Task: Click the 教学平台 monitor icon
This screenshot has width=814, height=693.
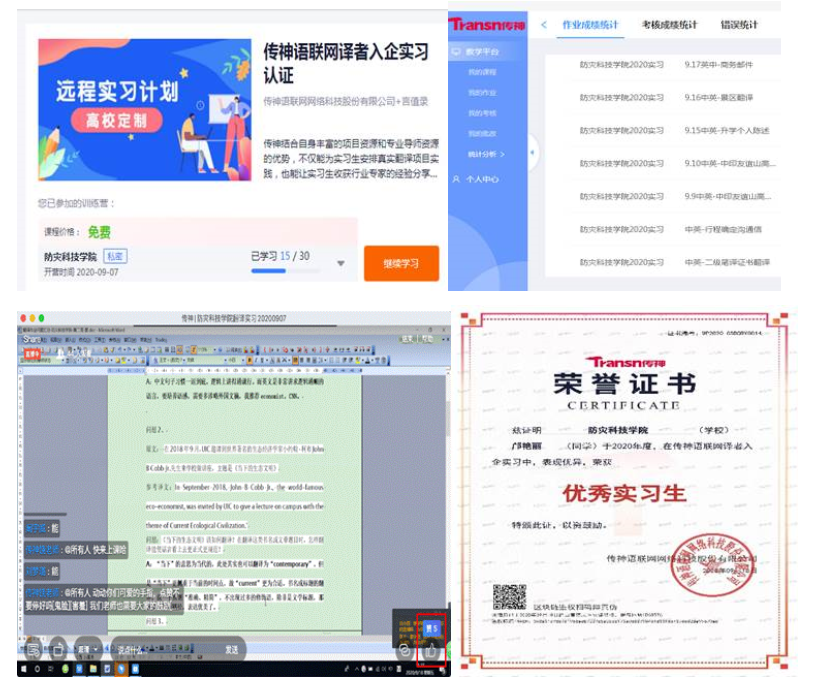Action: 457,51
